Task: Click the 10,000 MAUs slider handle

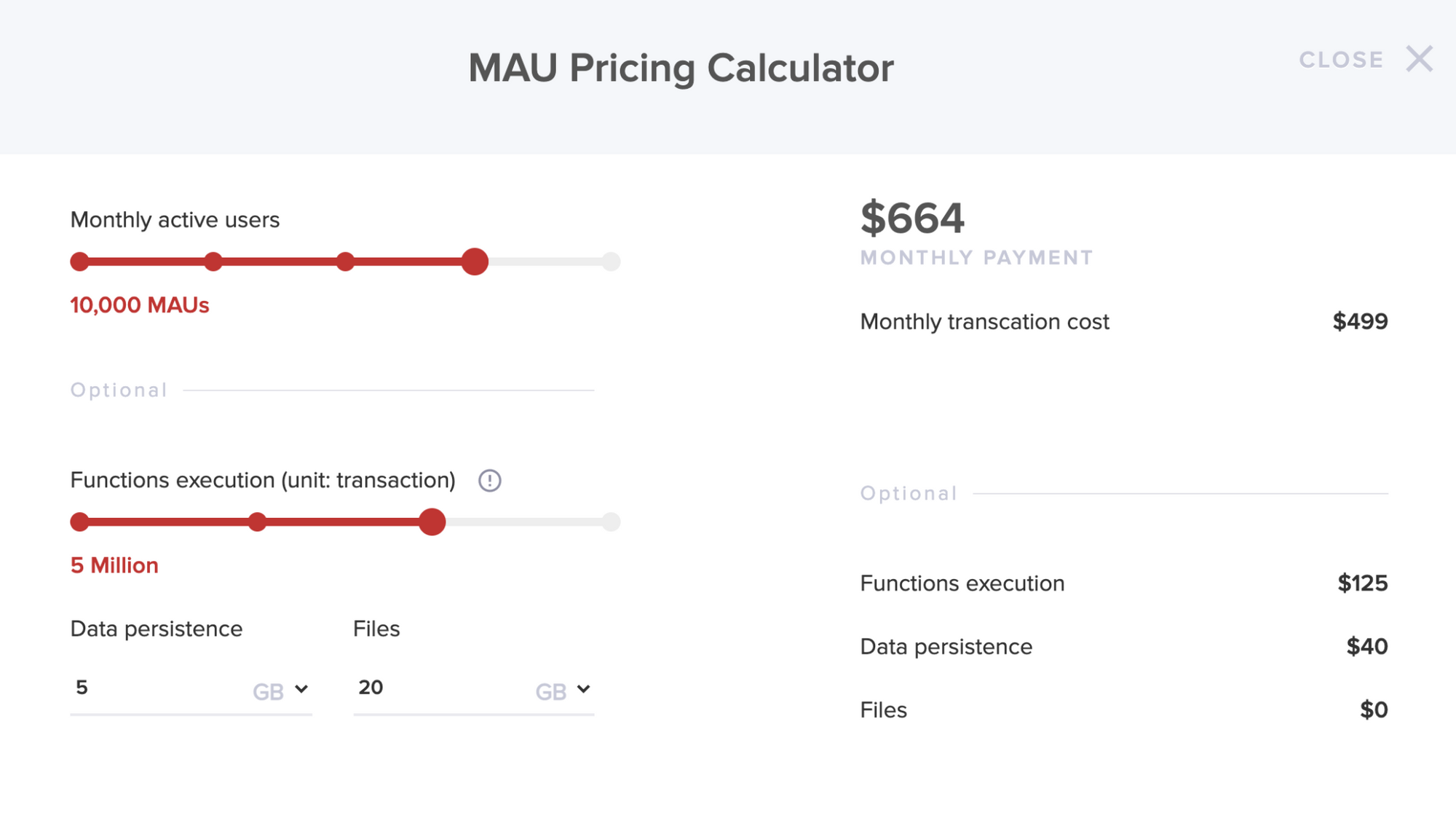Action: (x=475, y=261)
